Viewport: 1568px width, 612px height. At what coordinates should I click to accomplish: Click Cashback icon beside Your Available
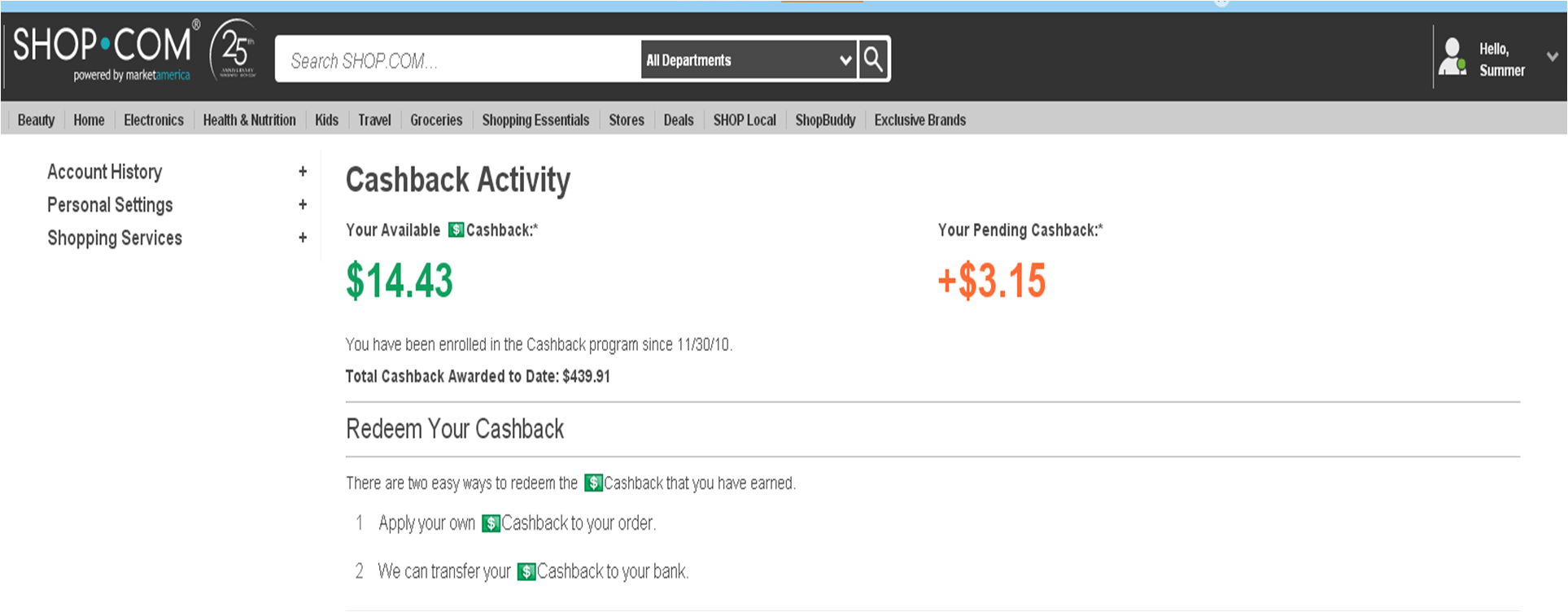coord(456,230)
